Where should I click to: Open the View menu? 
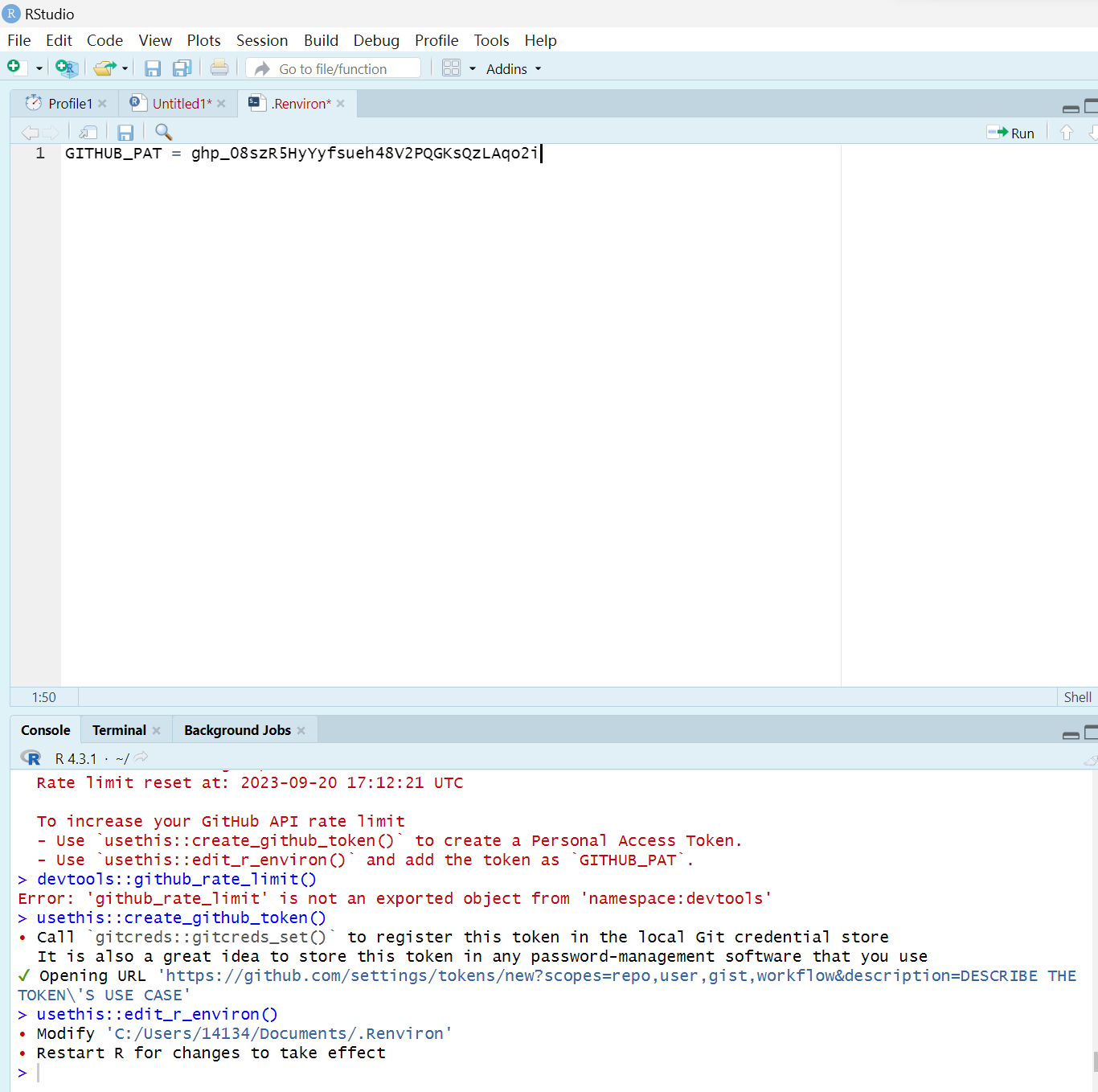[x=155, y=40]
